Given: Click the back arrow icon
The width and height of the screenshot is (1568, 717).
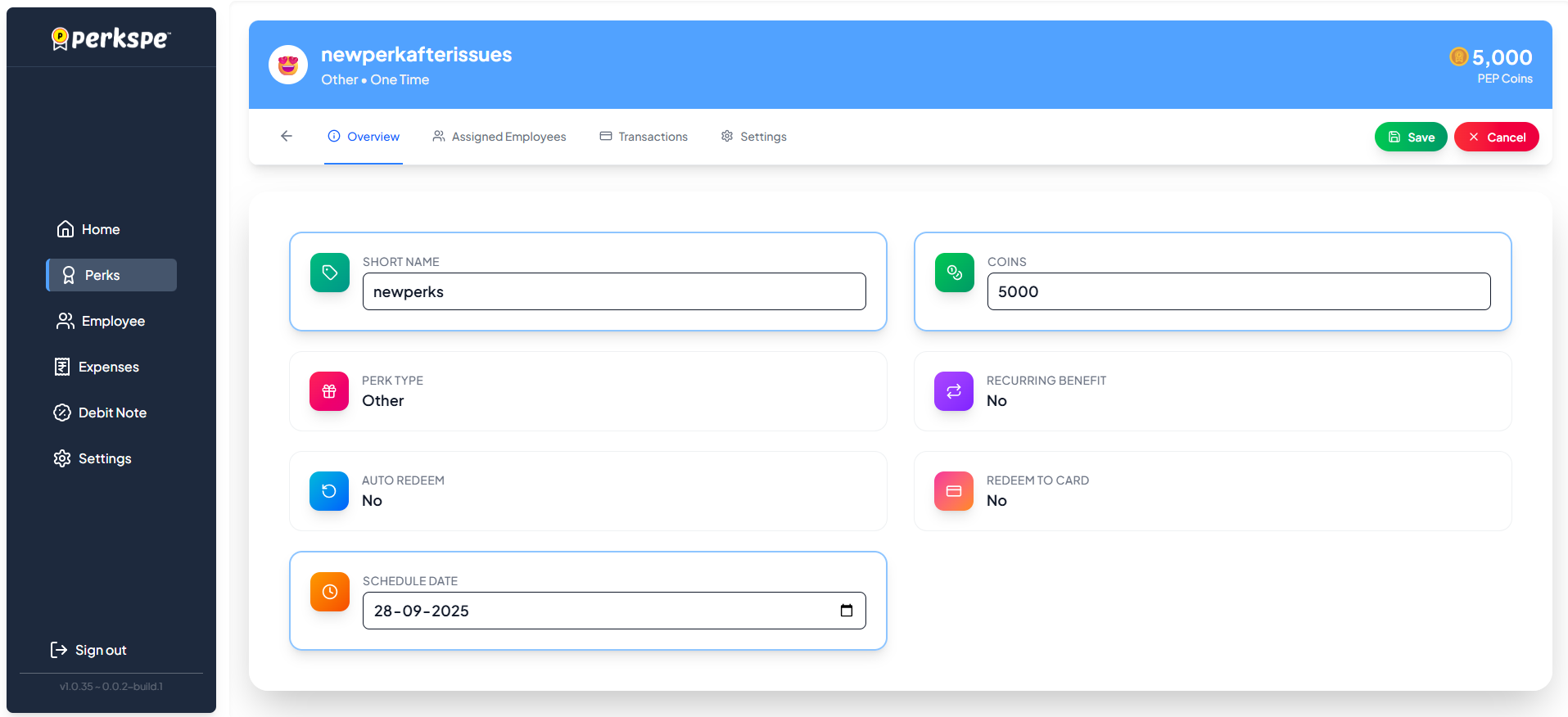Looking at the screenshot, I should pos(287,136).
